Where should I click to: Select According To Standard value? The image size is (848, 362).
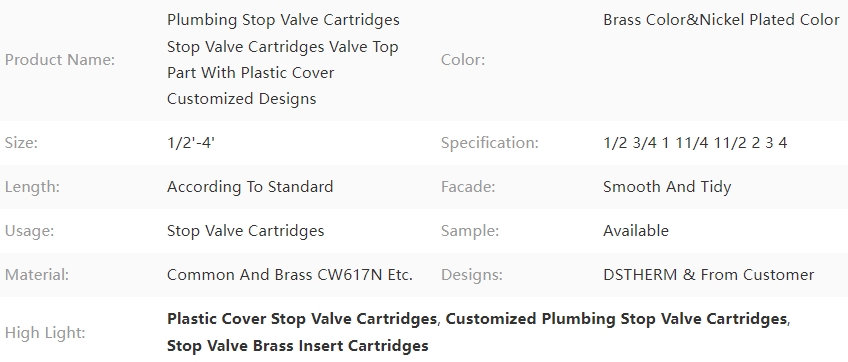[250, 187]
